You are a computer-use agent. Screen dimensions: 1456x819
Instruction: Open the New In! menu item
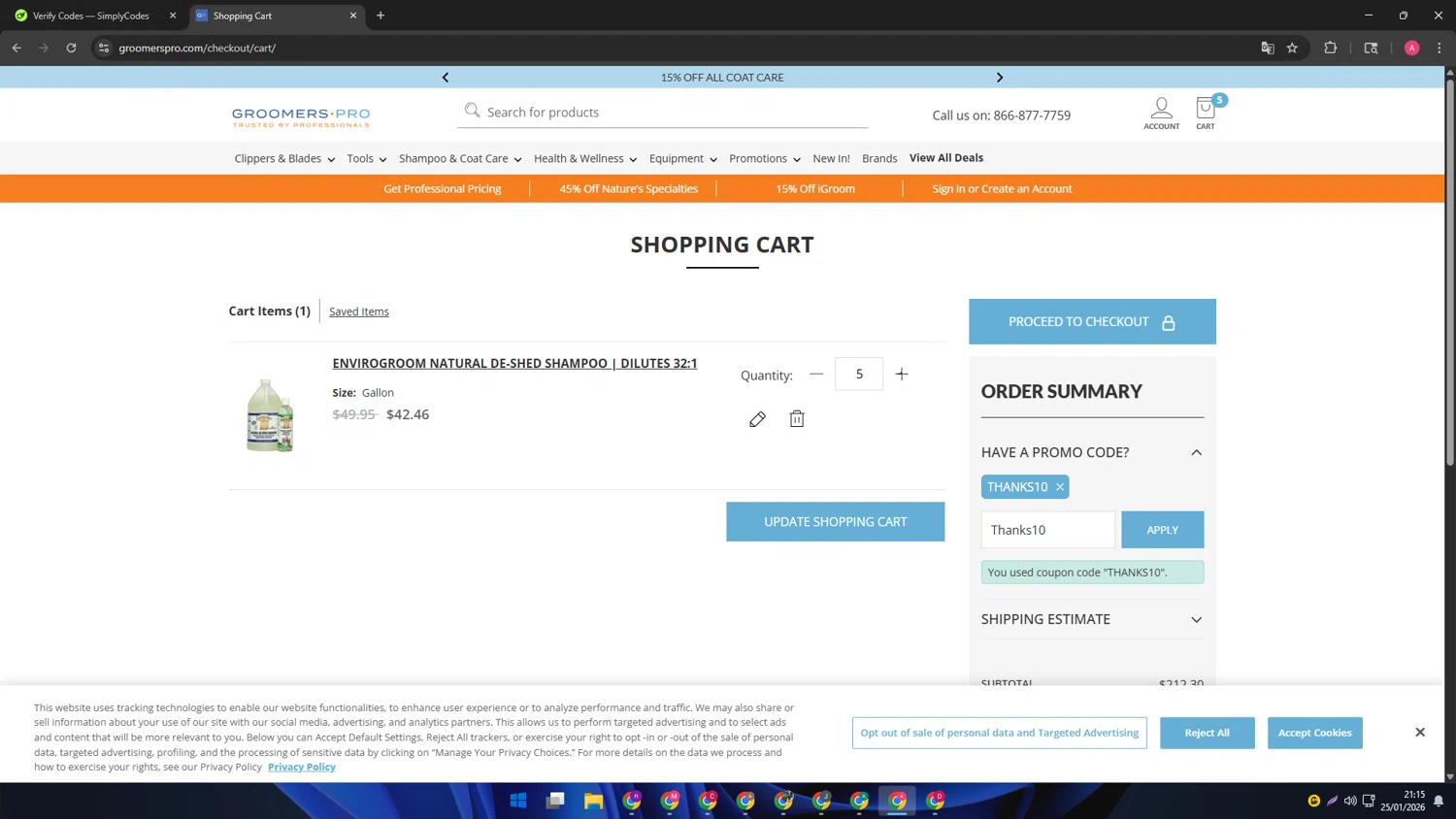(831, 158)
